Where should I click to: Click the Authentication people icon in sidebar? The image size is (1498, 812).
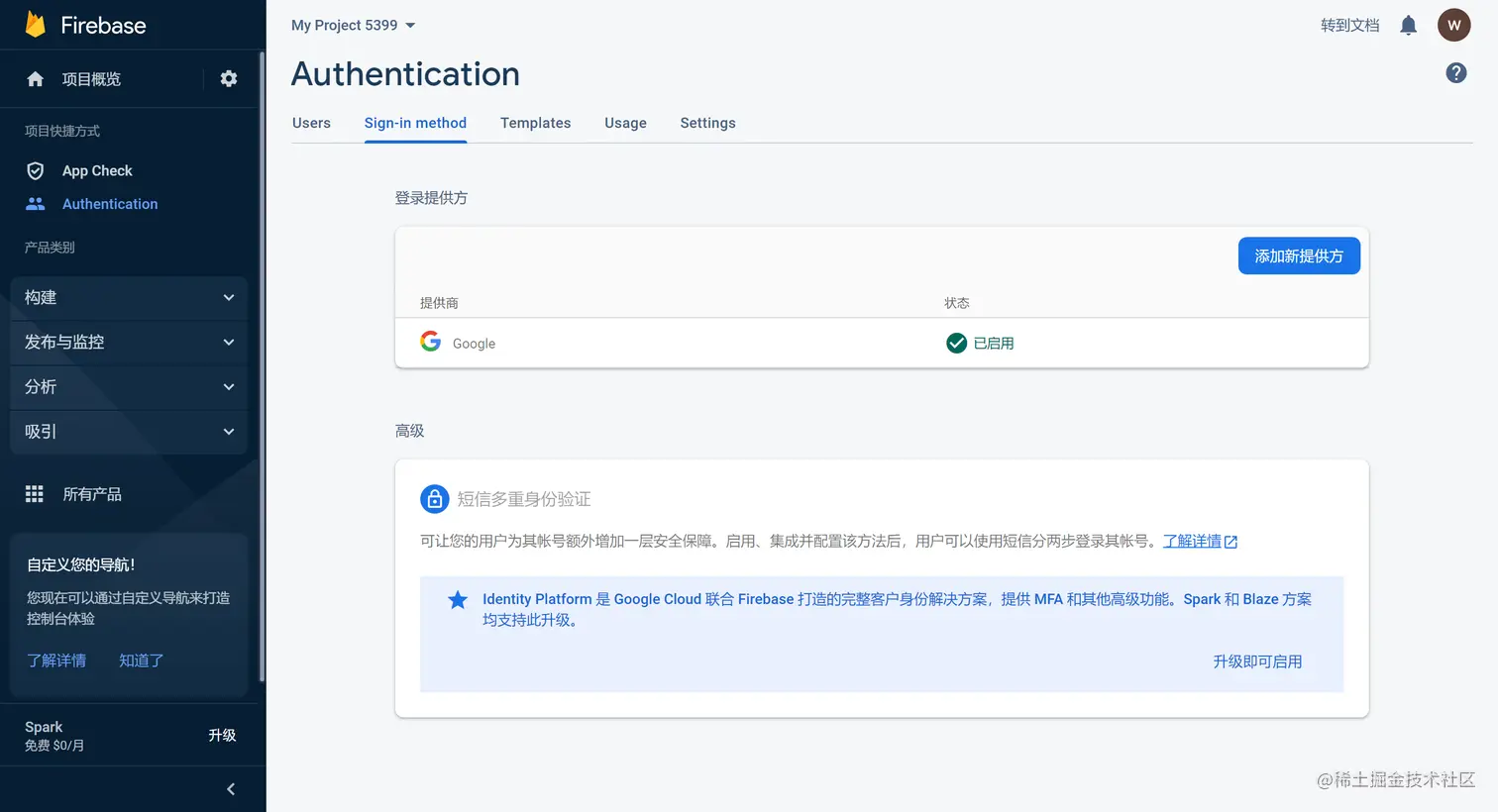[36, 204]
